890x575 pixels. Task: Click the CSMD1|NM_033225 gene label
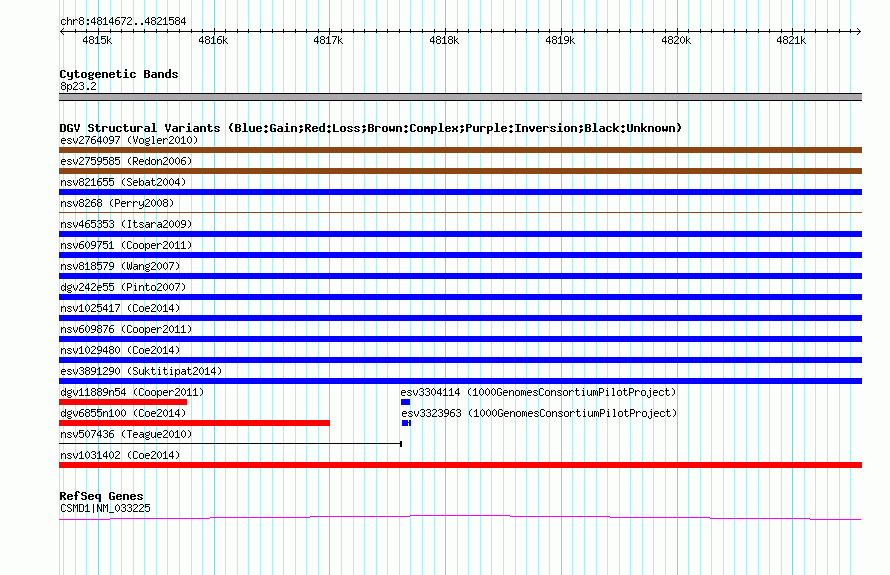[x=106, y=508]
